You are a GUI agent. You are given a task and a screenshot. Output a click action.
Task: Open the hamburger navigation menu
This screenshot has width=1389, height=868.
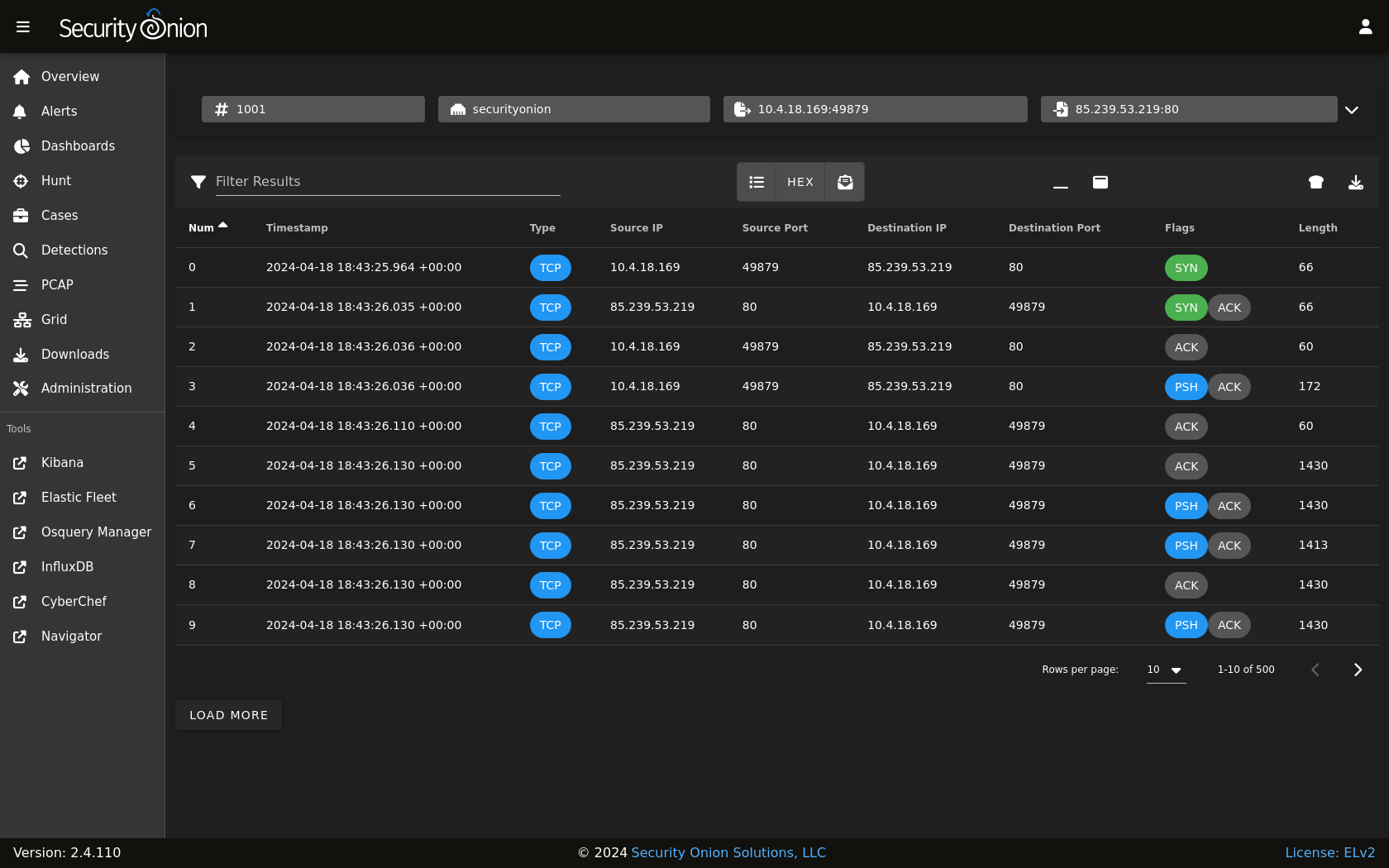[23, 27]
